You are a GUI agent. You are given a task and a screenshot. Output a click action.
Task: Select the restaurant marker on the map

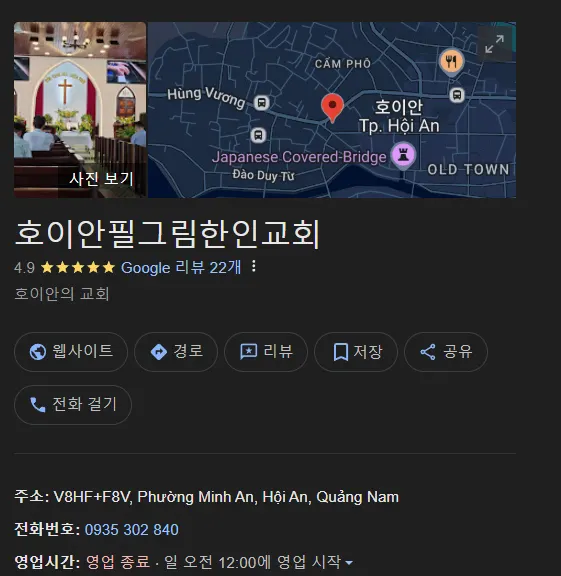452,61
